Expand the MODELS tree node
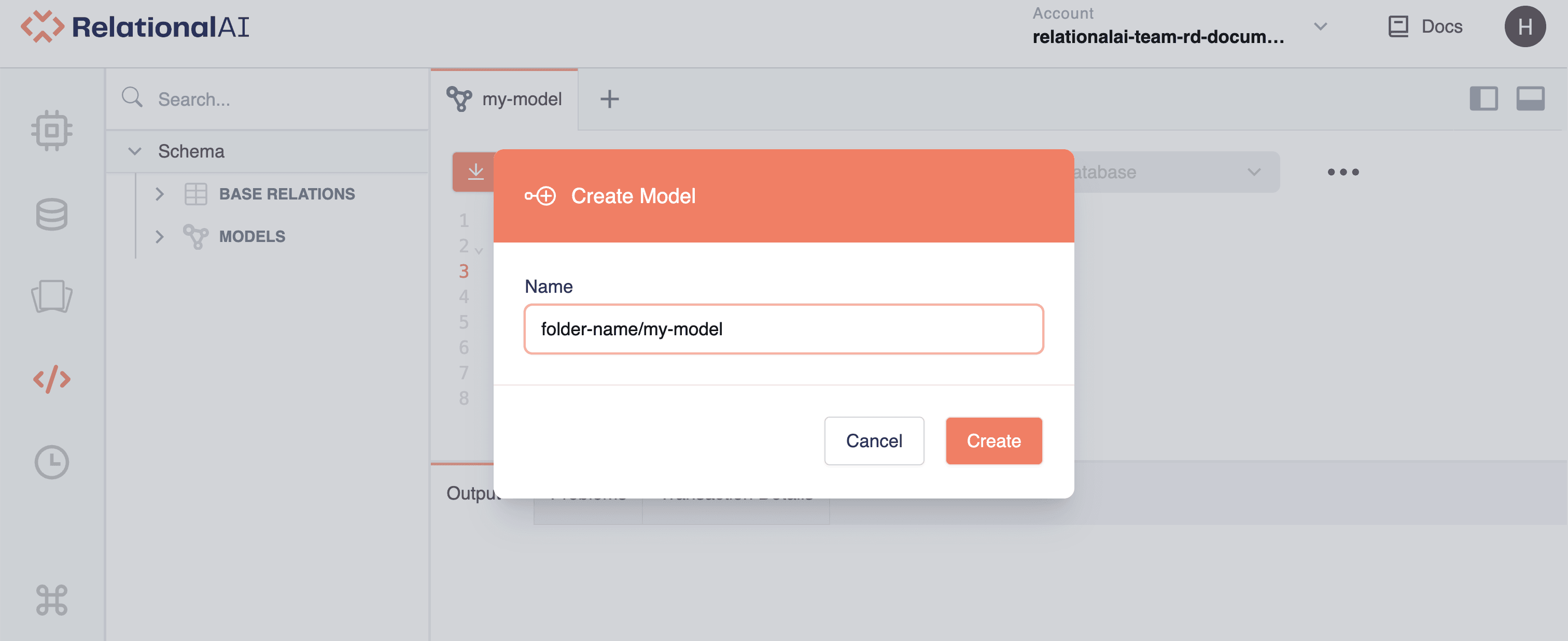 click(x=160, y=237)
